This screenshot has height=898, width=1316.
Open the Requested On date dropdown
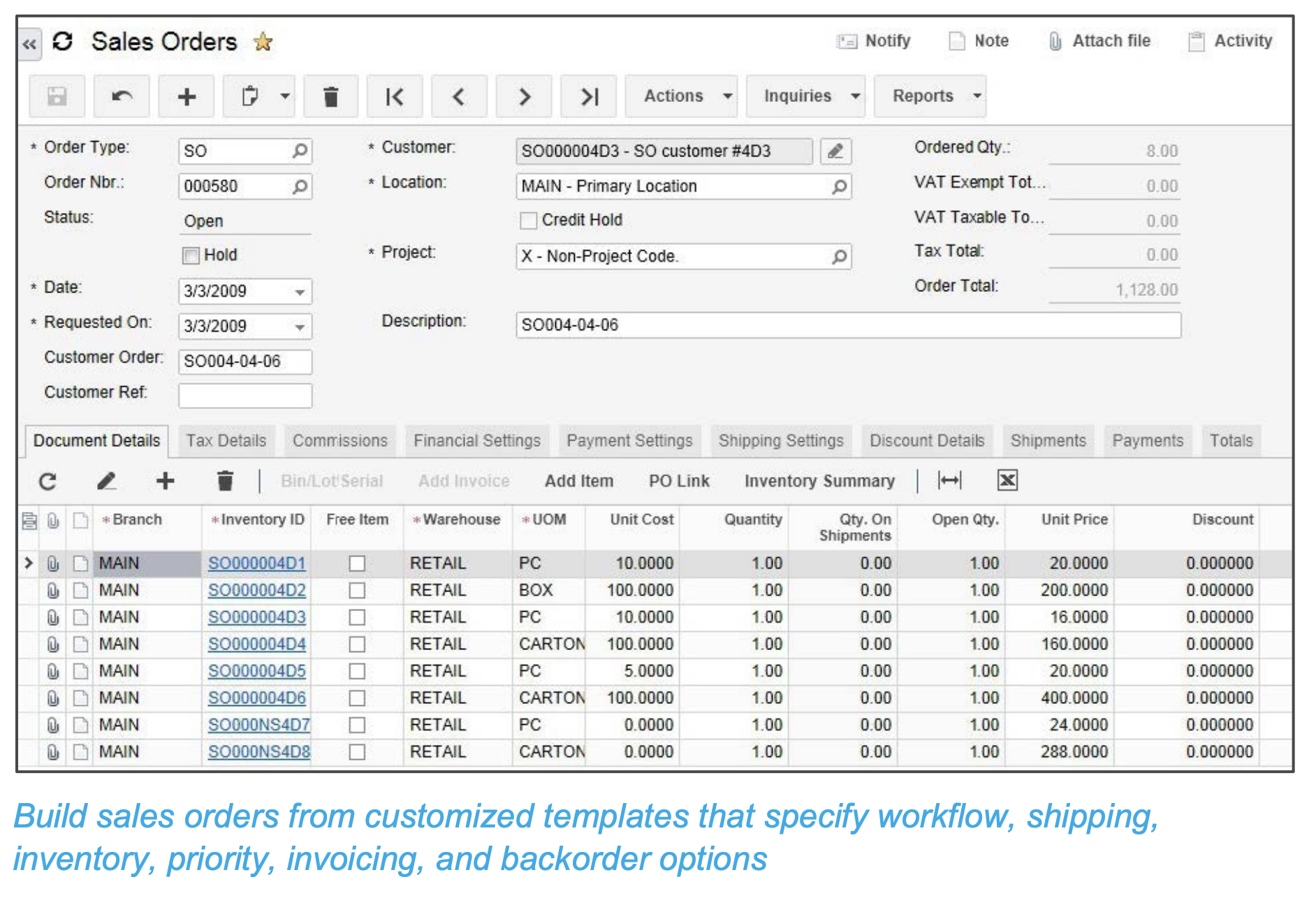(300, 327)
